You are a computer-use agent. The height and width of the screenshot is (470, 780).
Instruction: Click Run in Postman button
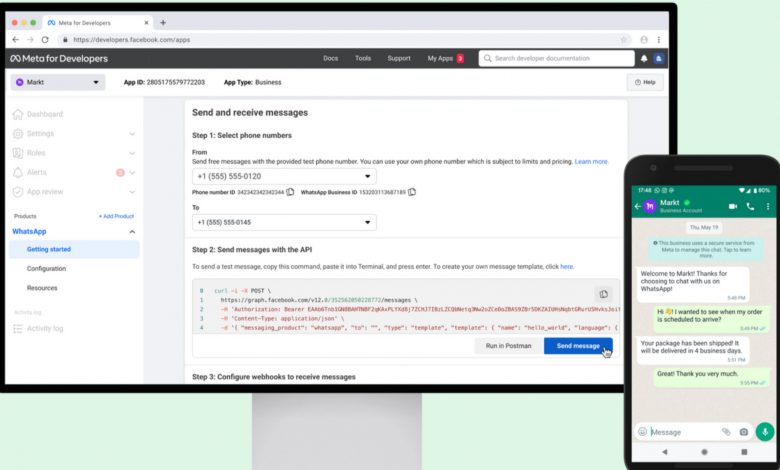508,346
